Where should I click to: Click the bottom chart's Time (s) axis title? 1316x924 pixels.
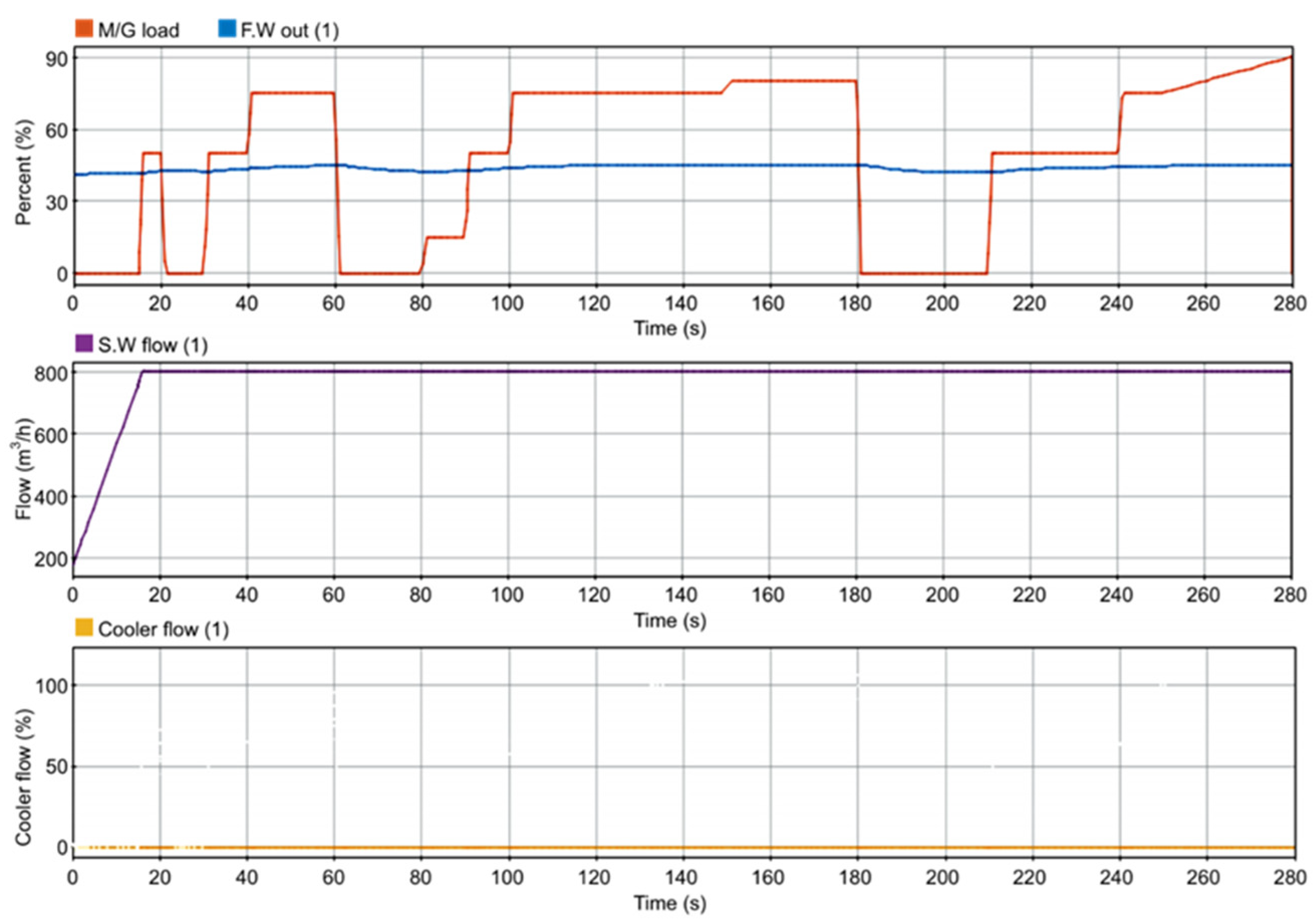(669, 903)
